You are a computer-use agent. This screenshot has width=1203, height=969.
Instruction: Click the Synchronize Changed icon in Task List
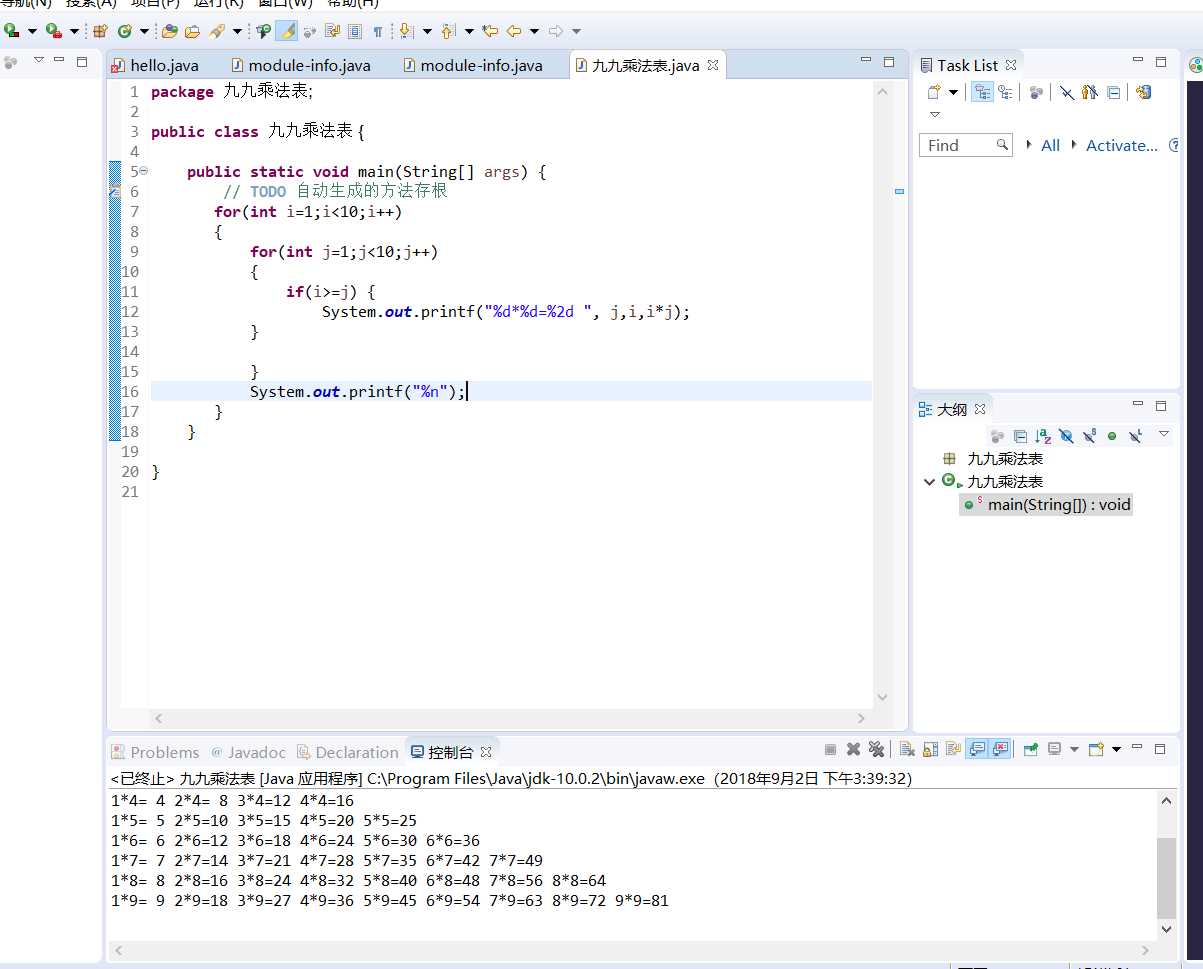[x=1143, y=92]
